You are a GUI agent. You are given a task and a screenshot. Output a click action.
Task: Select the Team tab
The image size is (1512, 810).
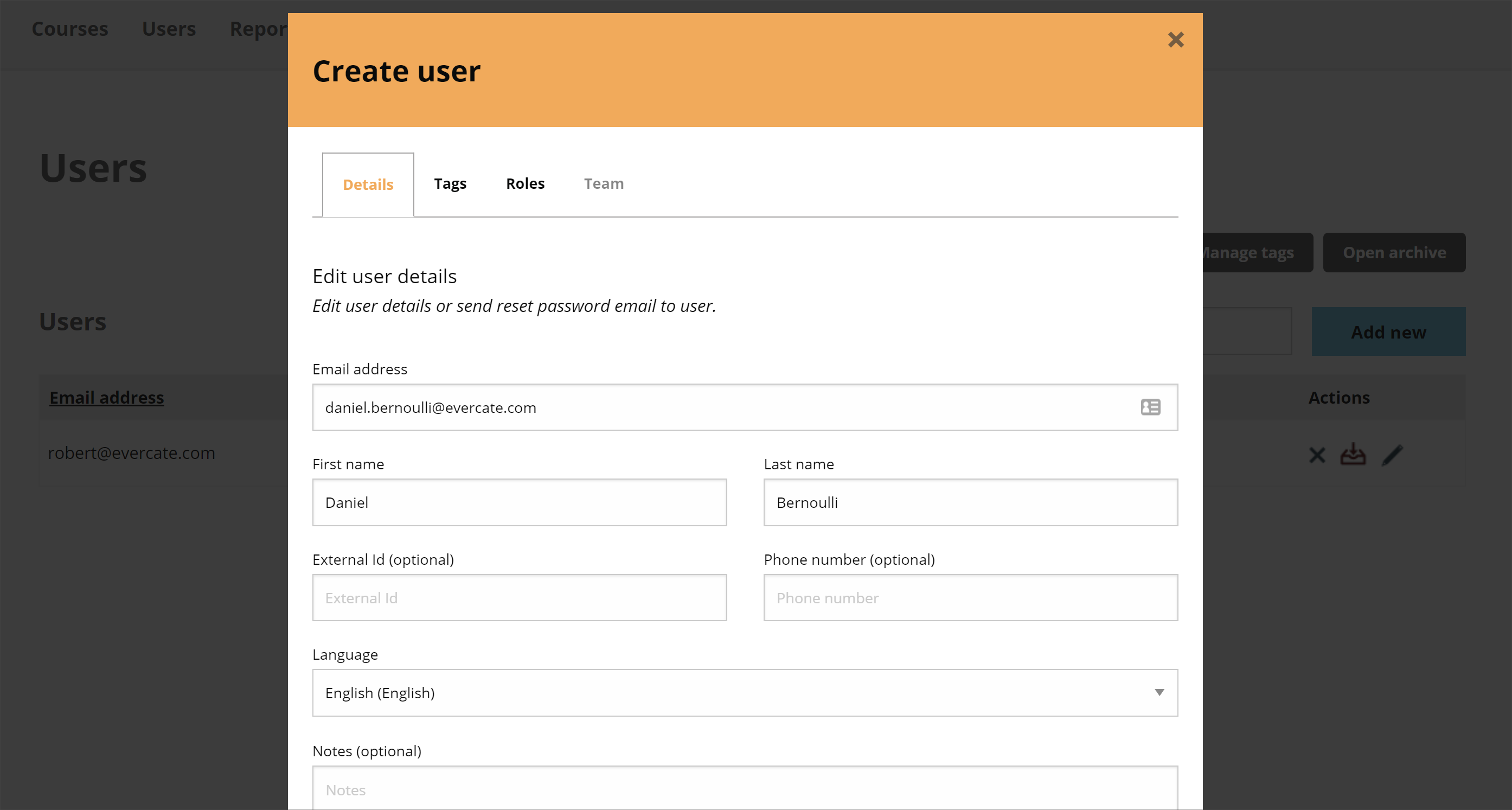604,183
